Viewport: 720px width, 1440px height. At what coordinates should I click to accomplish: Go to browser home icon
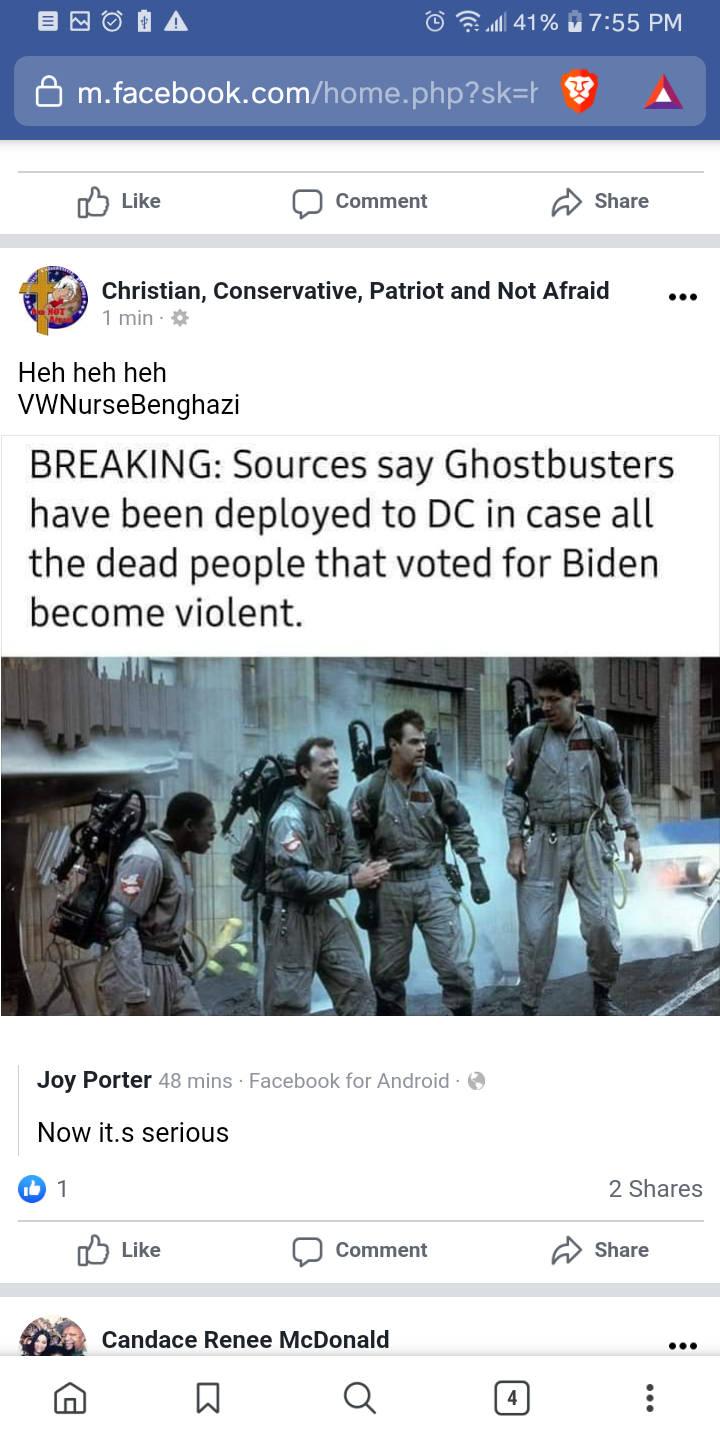coord(69,1397)
